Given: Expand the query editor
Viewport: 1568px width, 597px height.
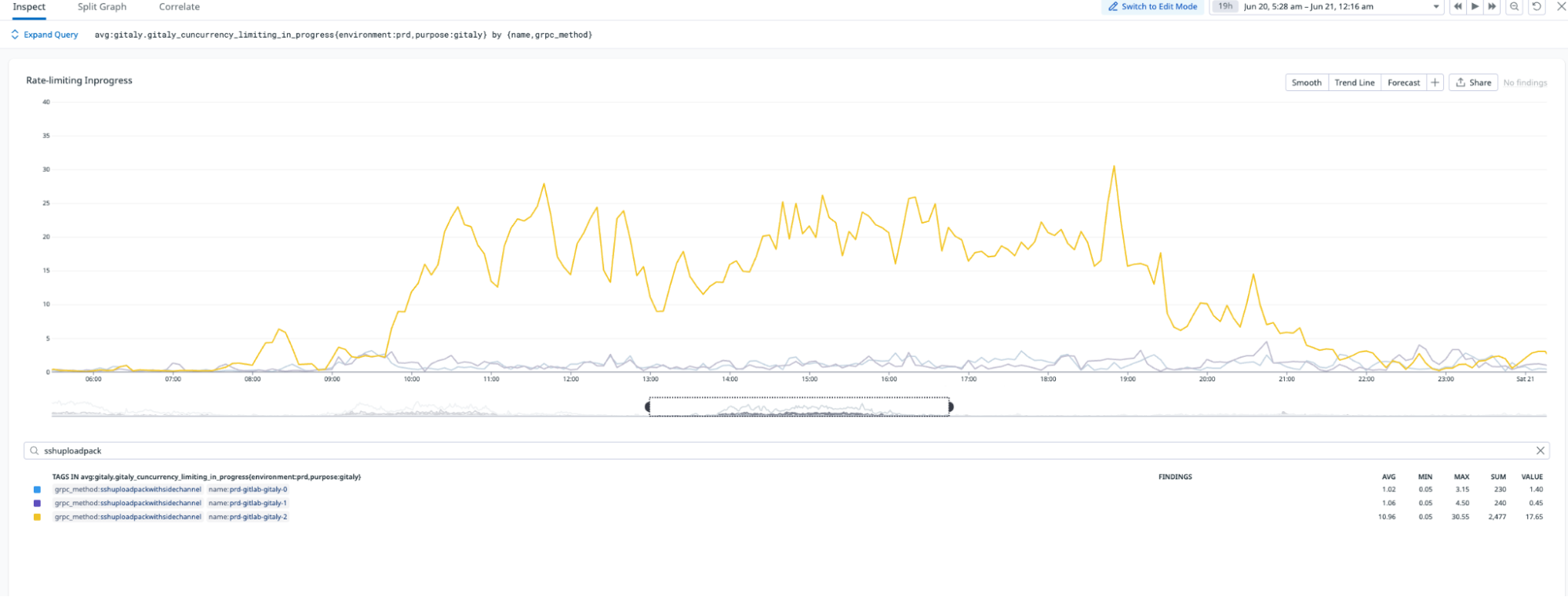Looking at the screenshot, I should [45, 35].
